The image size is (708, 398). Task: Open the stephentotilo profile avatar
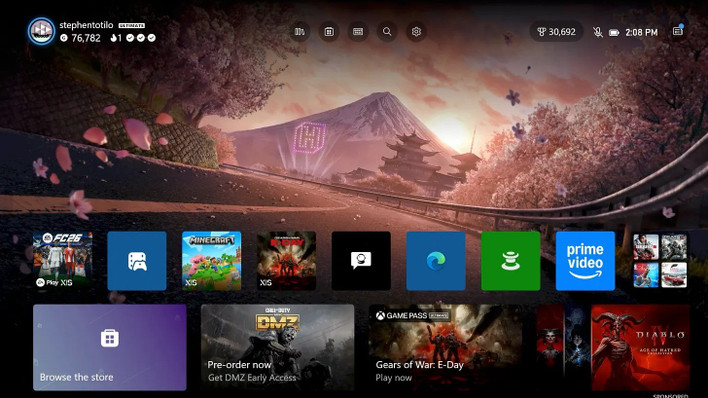[41, 31]
